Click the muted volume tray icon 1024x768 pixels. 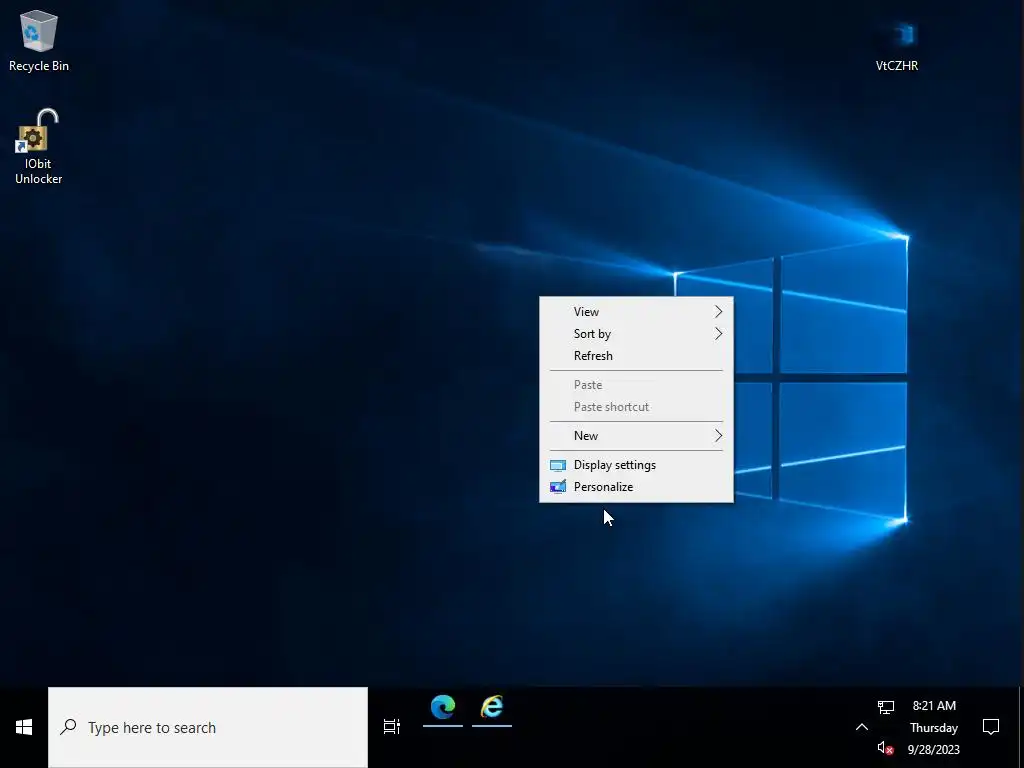[886, 748]
